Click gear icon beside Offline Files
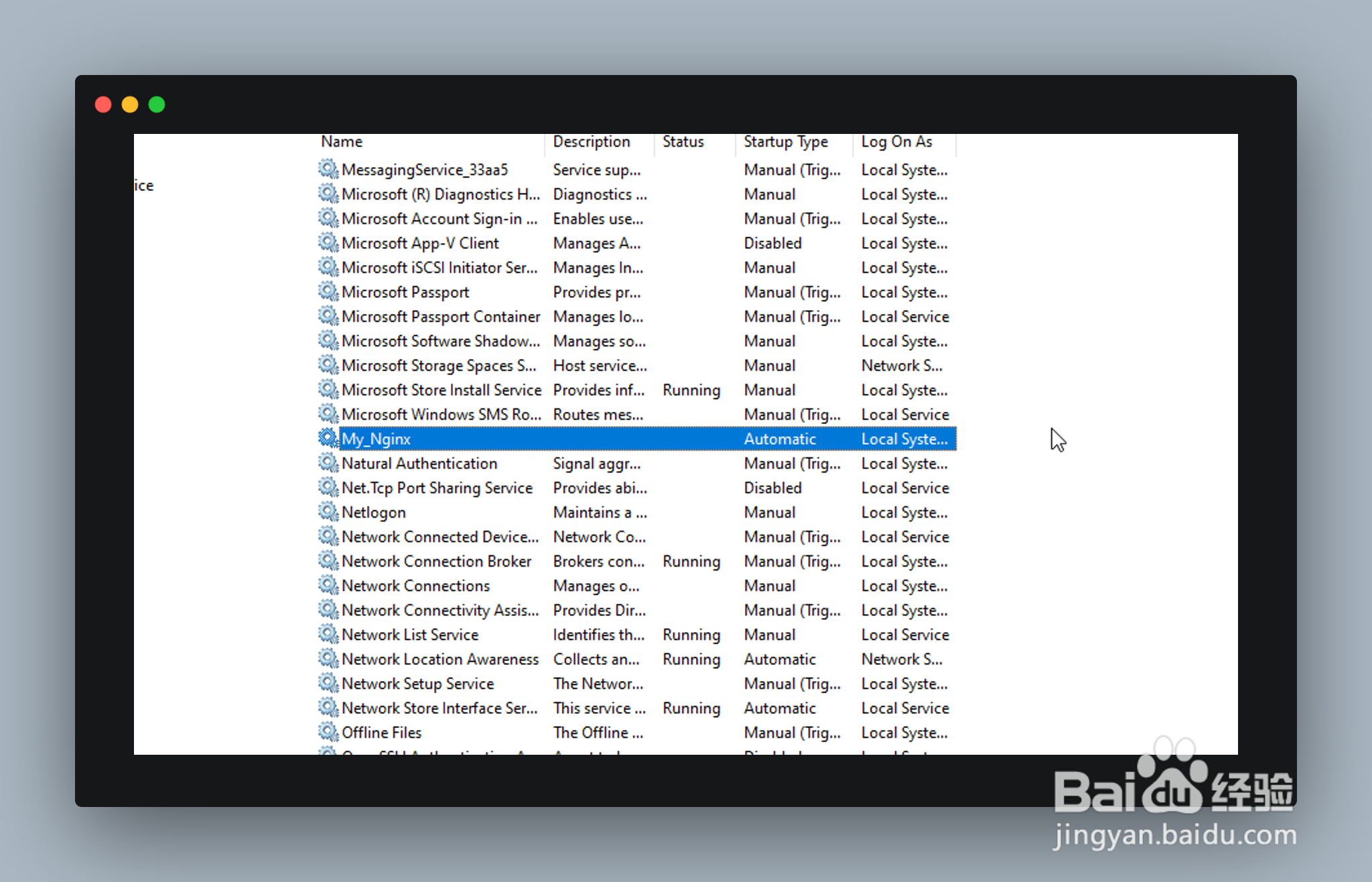The width and height of the screenshot is (1372, 882). 328,731
